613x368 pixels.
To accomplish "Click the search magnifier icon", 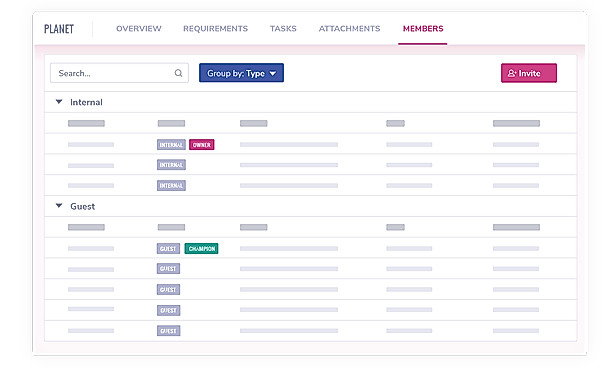I will [178, 73].
